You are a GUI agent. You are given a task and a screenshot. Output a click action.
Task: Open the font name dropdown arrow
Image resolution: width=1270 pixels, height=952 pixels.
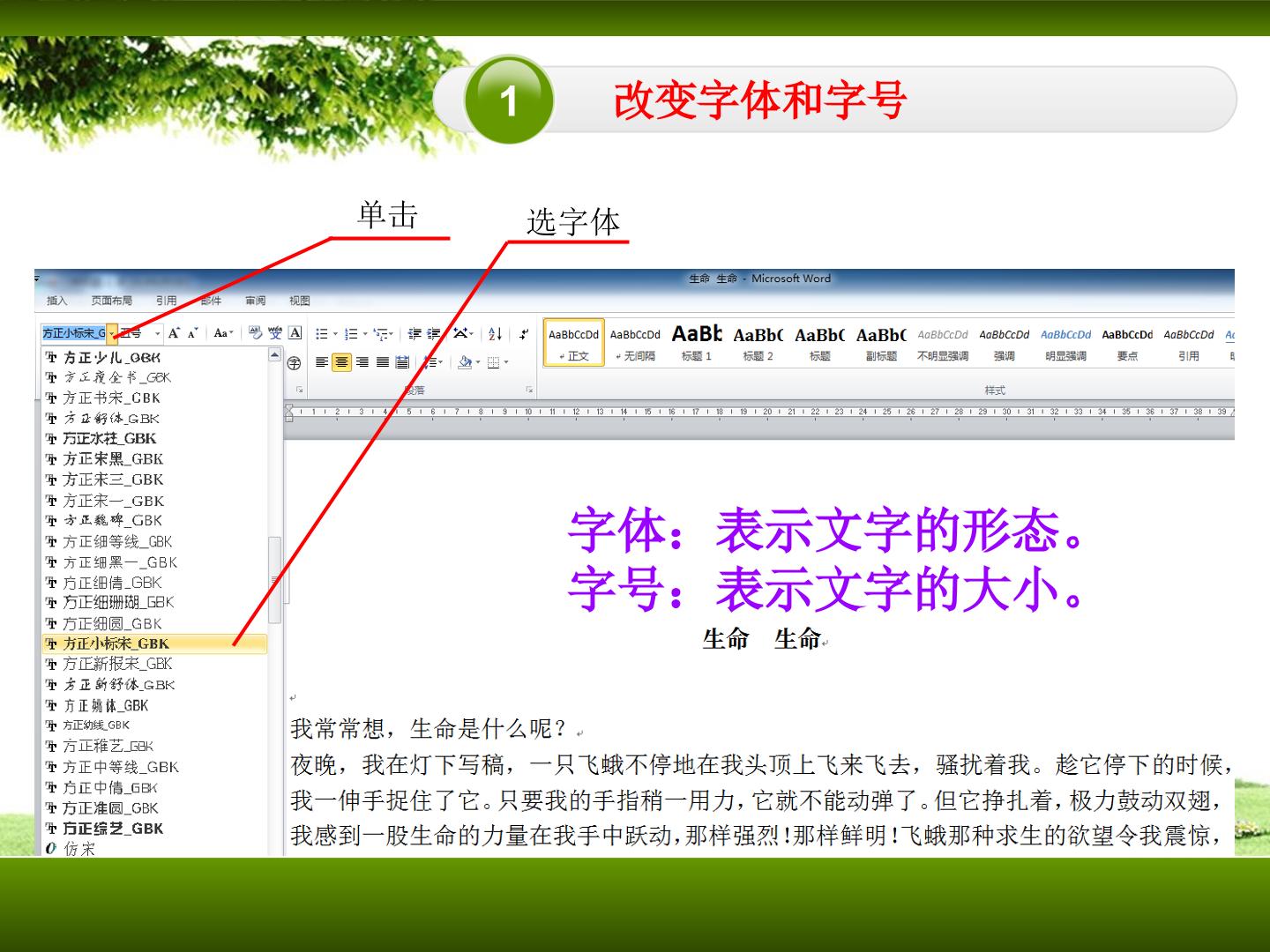[x=112, y=333]
